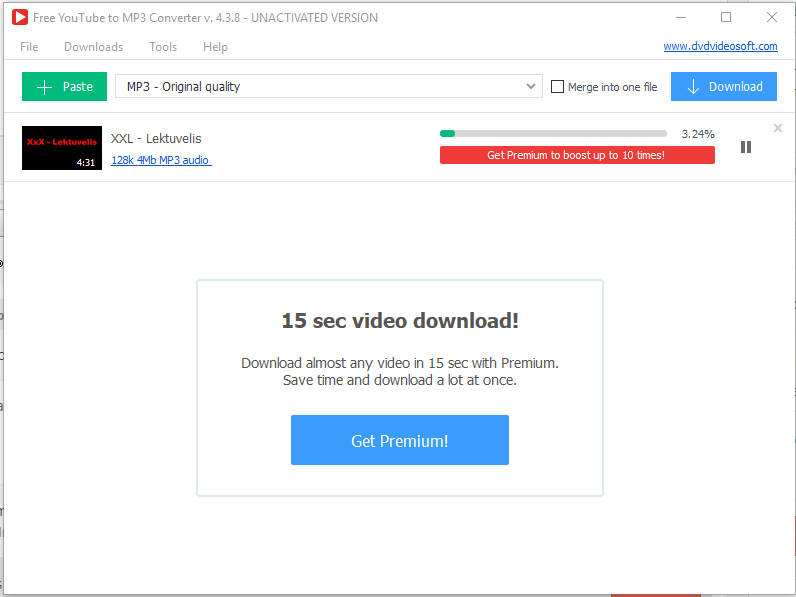The image size is (796, 597).
Task: Remove XXL - Lektuvelis from the list
Action: point(778,128)
